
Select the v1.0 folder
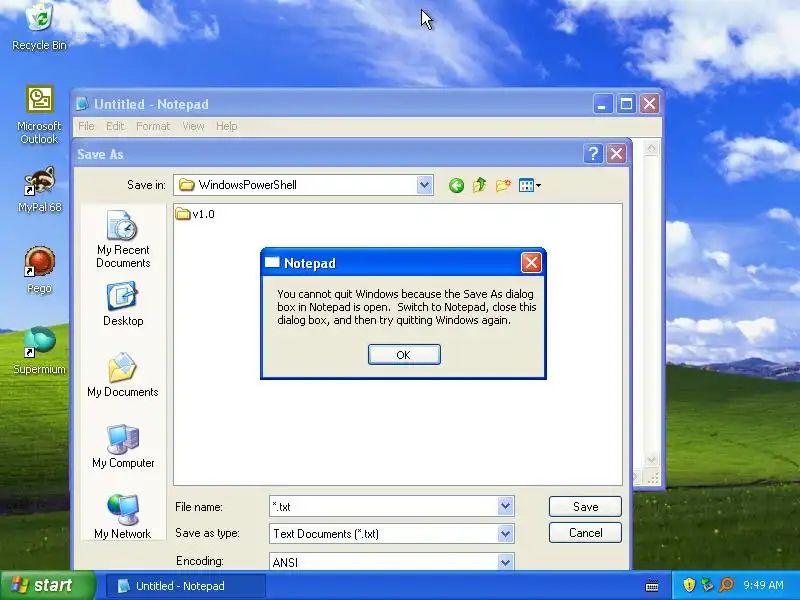click(x=195, y=214)
